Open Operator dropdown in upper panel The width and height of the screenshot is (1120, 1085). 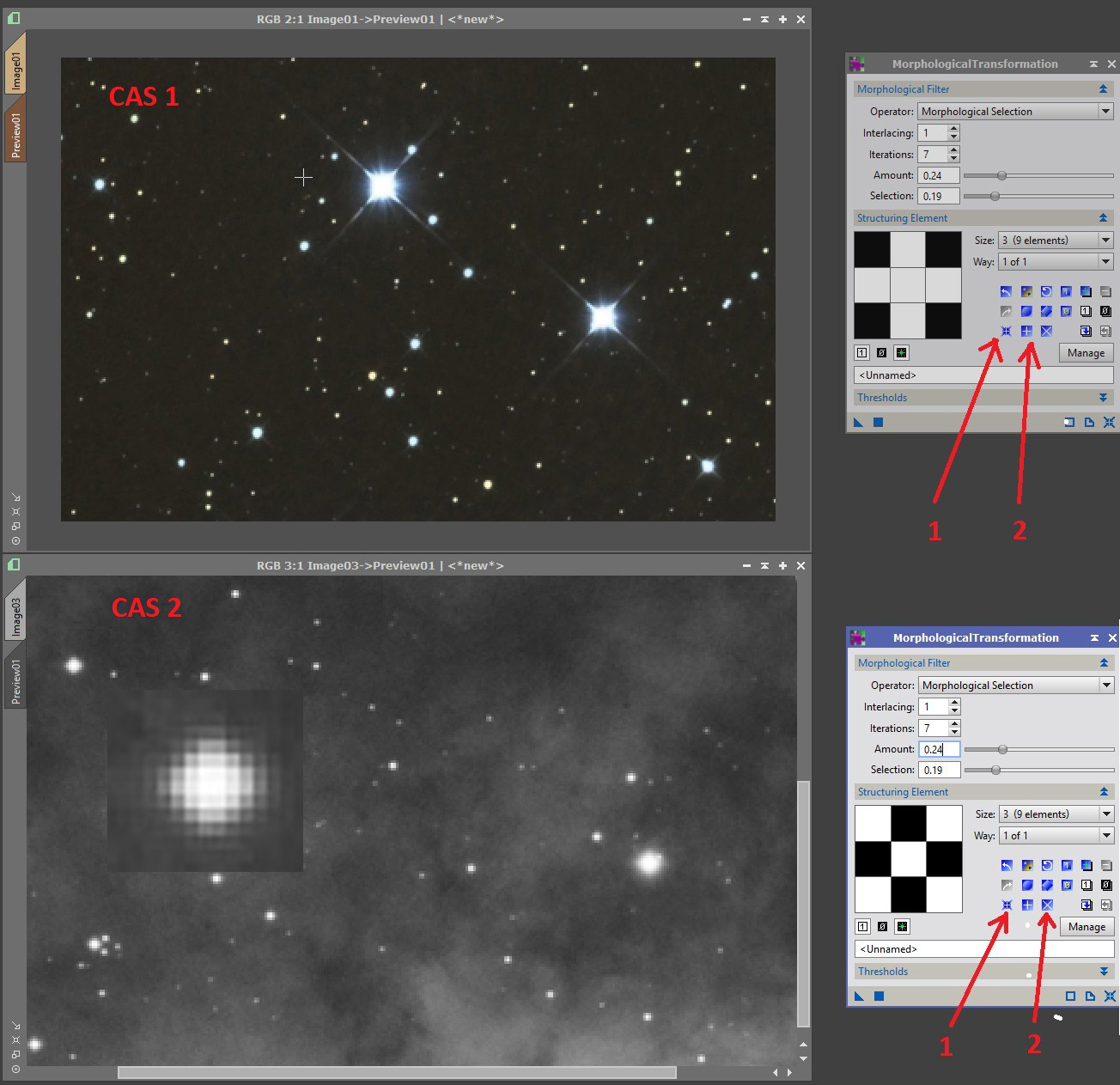[x=1015, y=111]
